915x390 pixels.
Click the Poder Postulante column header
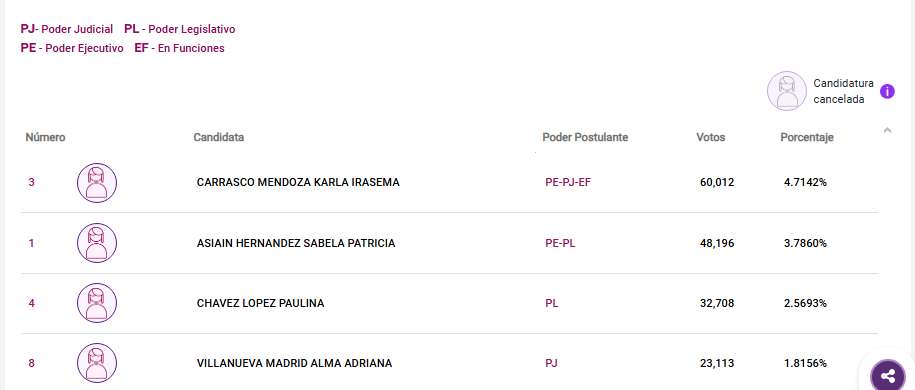585,137
